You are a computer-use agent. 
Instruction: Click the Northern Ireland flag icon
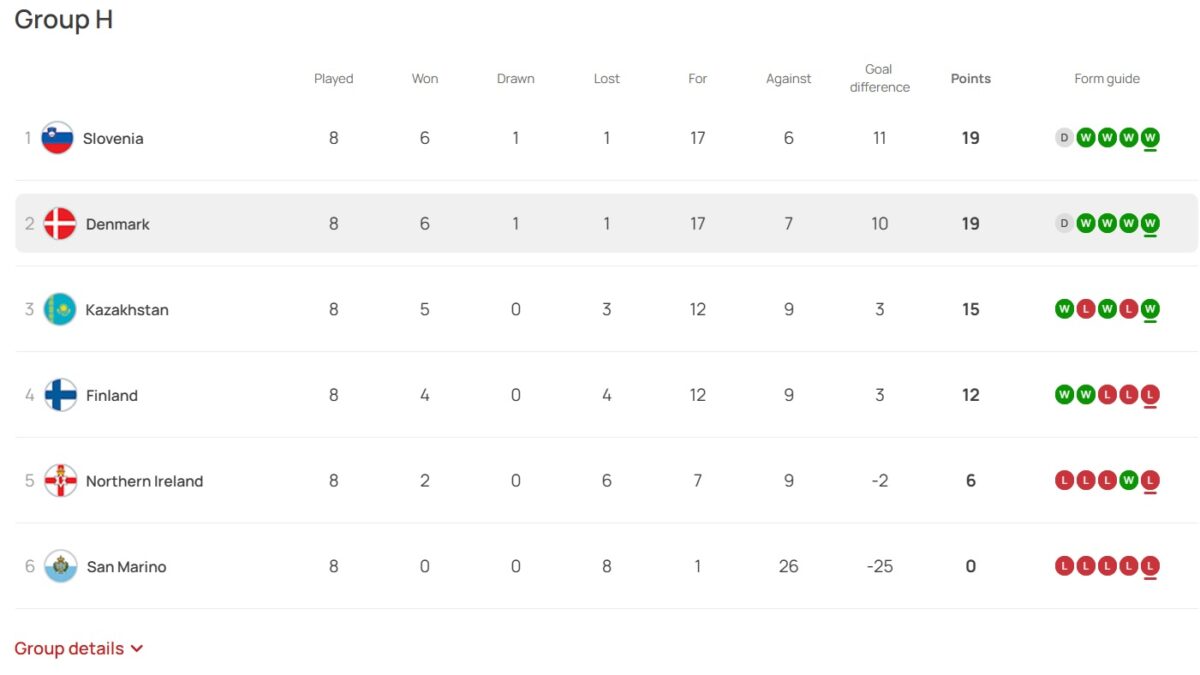(60, 481)
